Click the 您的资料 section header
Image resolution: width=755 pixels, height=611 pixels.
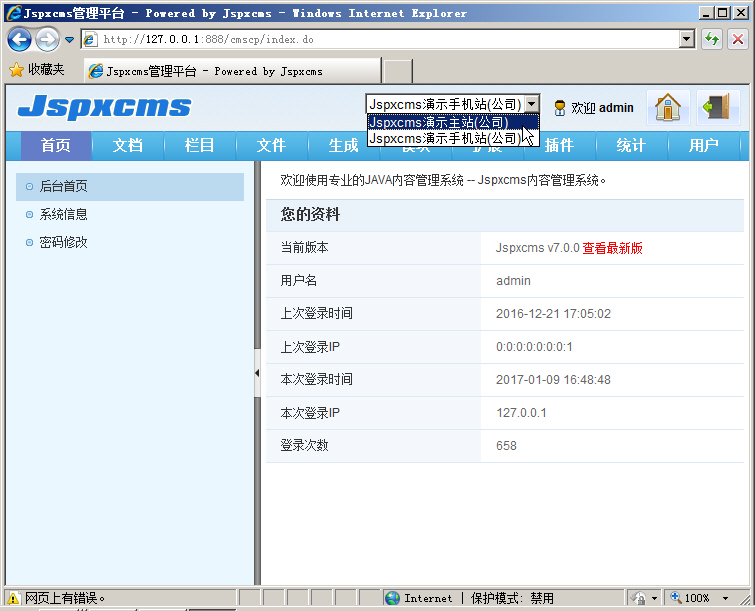pos(505,215)
